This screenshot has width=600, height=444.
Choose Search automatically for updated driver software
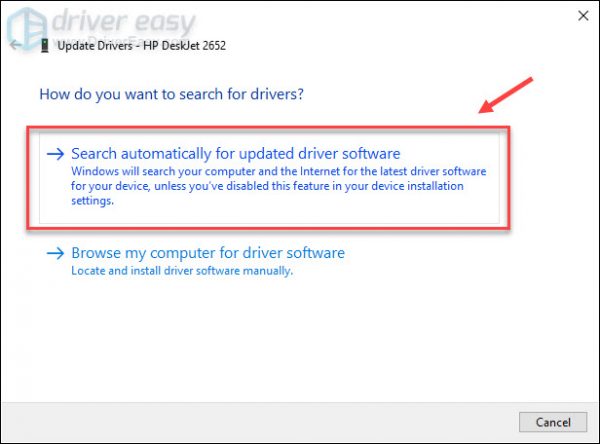pyautogui.click(x=235, y=153)
